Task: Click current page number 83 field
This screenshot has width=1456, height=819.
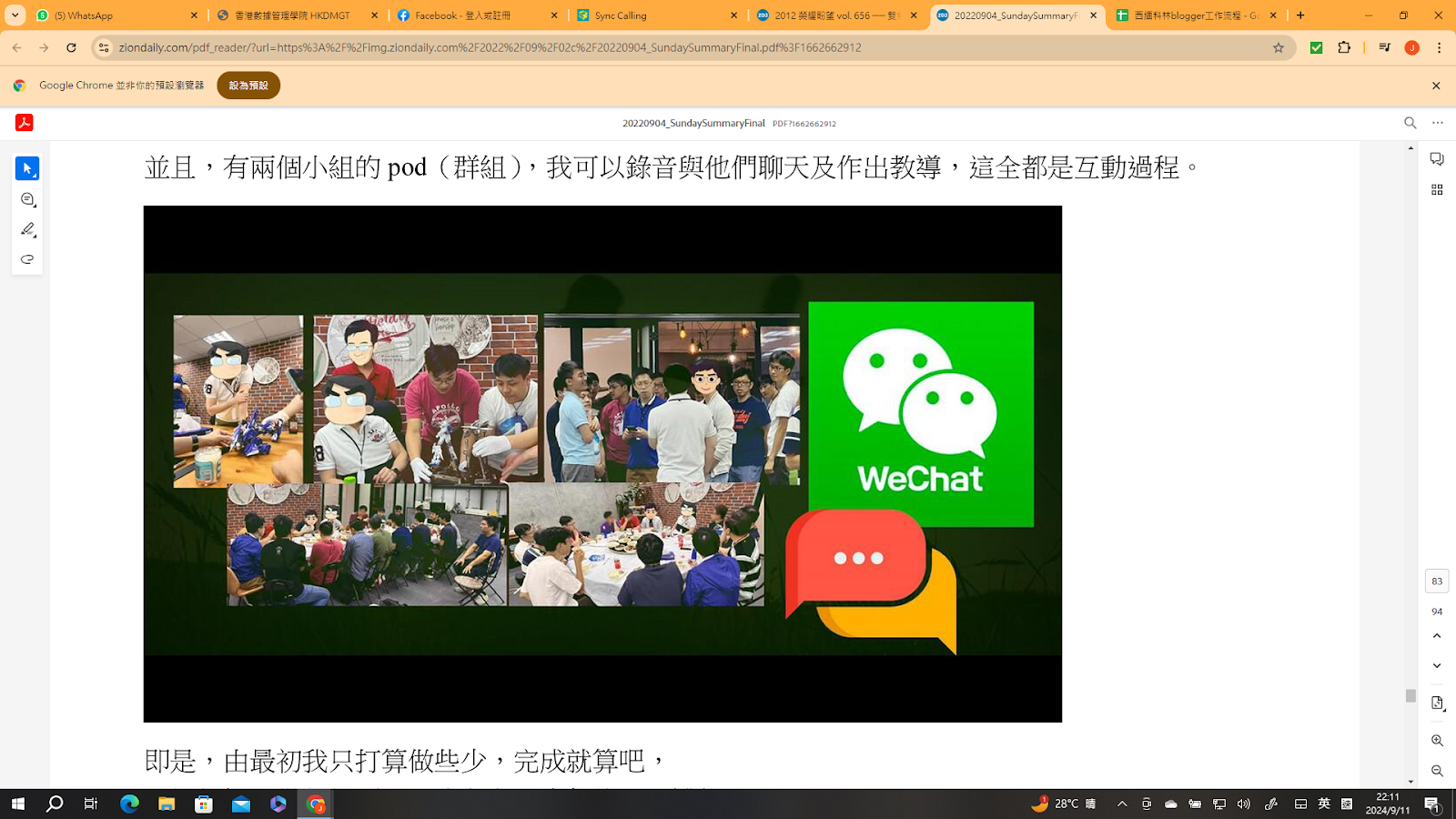Action: [1437, 581]
